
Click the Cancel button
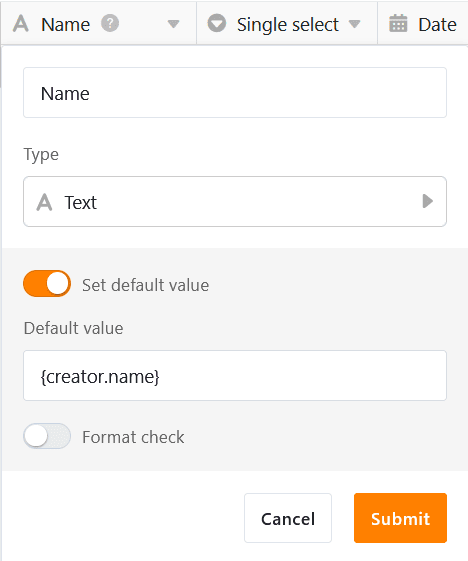click(x=288, y=518)
